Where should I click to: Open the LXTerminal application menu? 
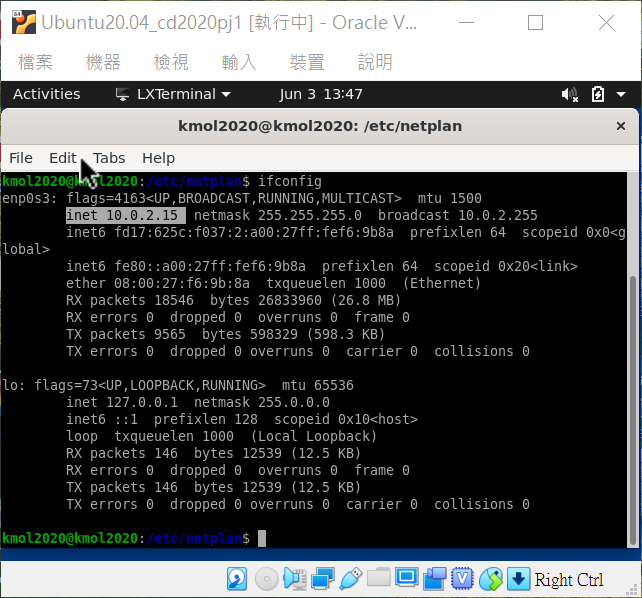173,95
